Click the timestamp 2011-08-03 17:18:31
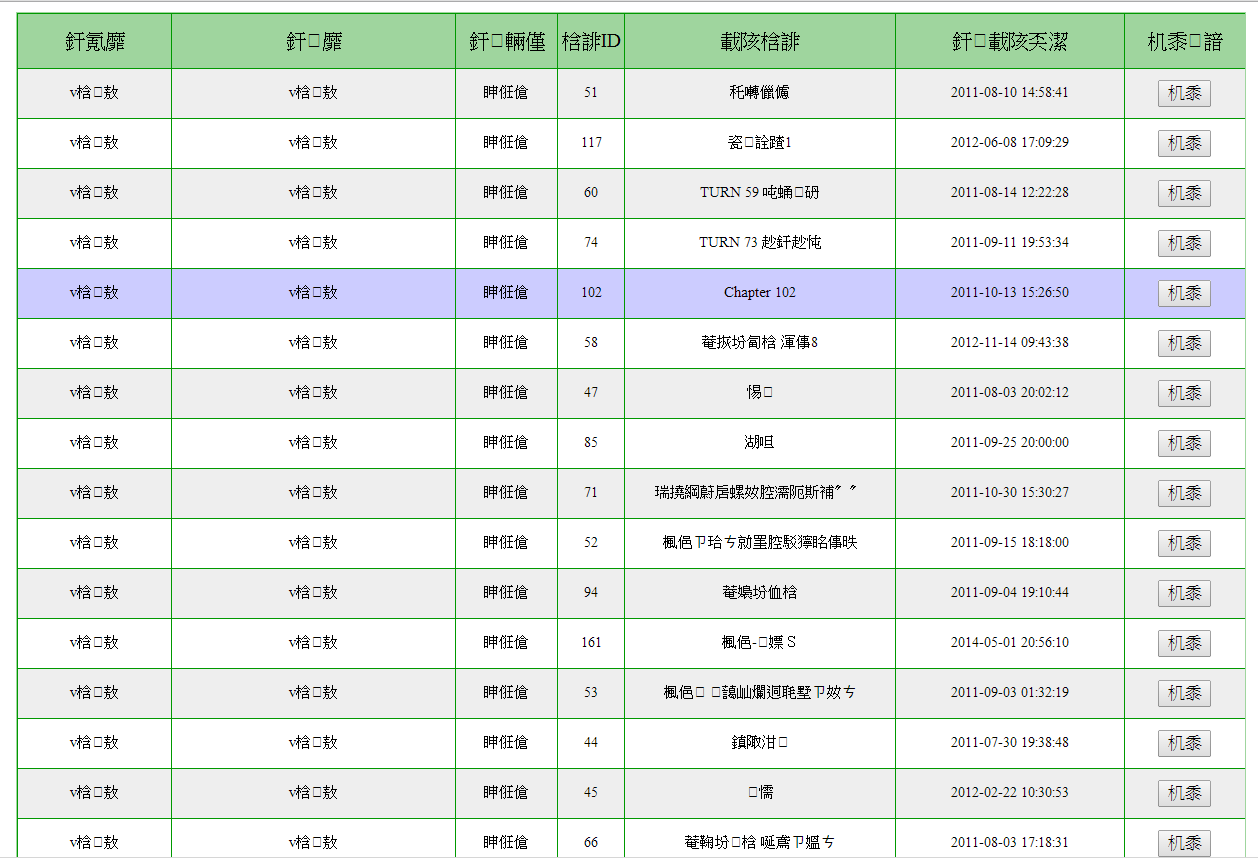The width and height of the screenshot is (1258, 858). tap(1009, 843)
